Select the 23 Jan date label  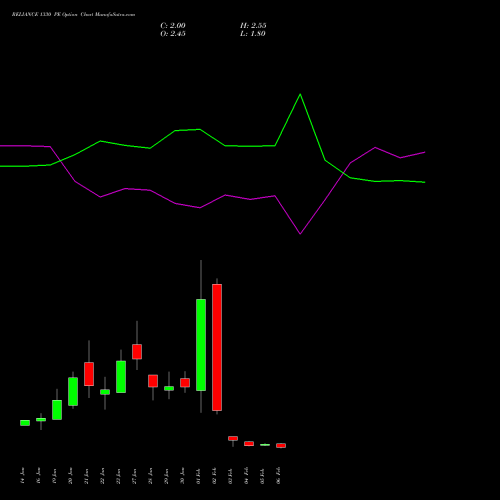[118, 475]
